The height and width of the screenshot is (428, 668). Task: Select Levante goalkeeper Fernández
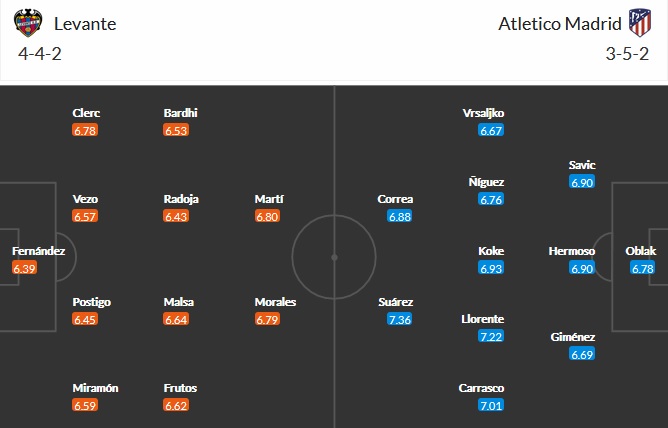pyautogui.click(x=38, y=251)
